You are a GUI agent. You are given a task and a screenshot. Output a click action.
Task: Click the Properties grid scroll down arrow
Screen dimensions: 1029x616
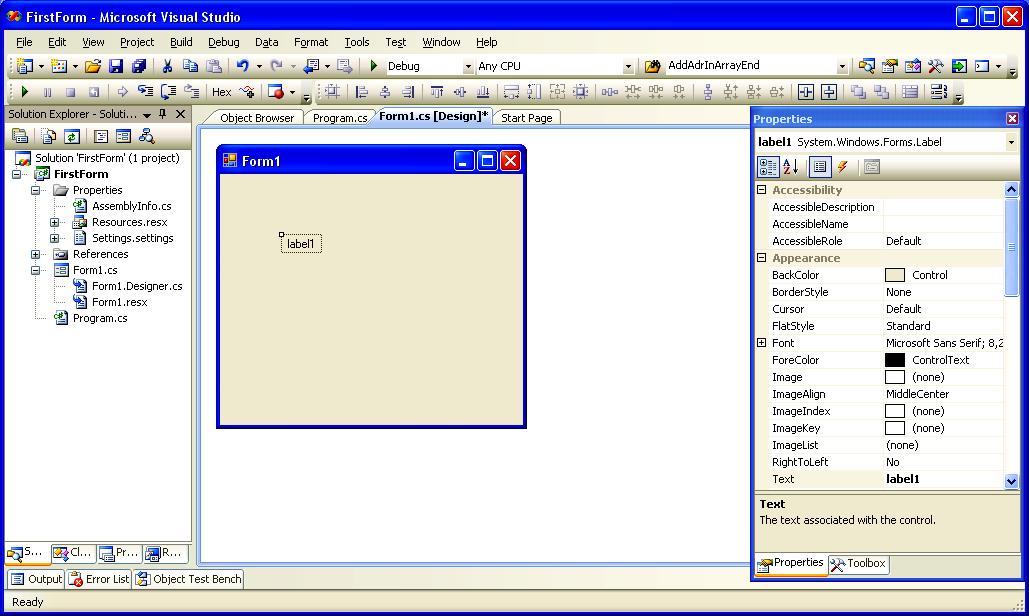(1011, 481)
